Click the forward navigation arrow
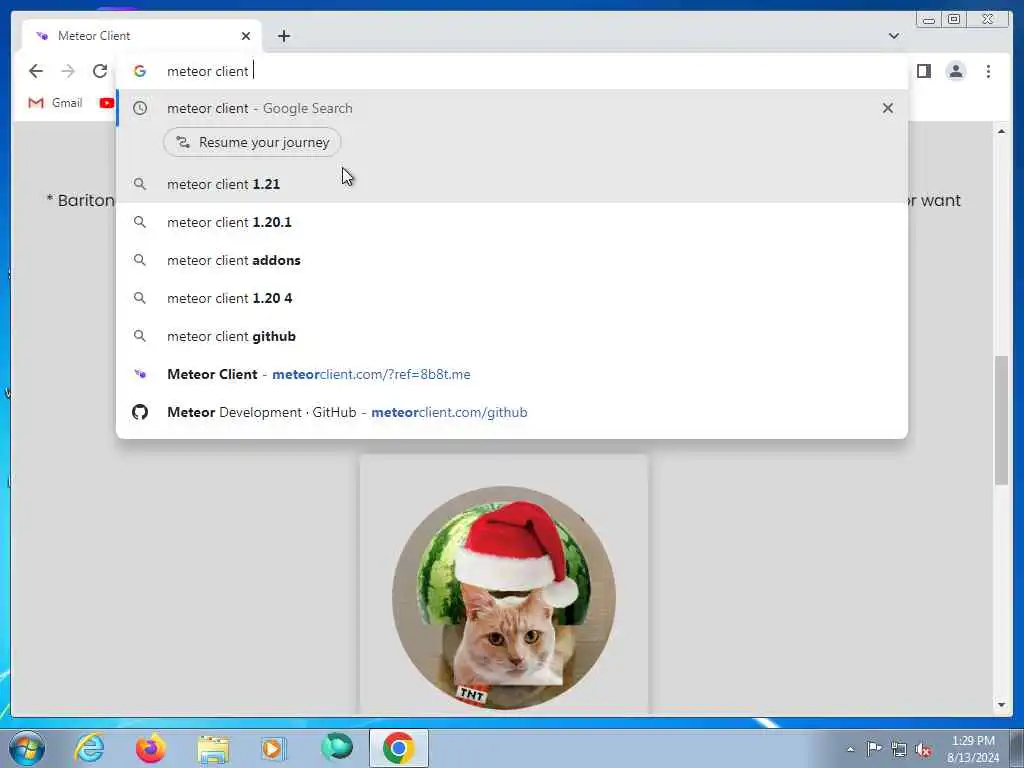Viewport: 1024px width, 768px height. pyautogui.click(x=68, y=71)
